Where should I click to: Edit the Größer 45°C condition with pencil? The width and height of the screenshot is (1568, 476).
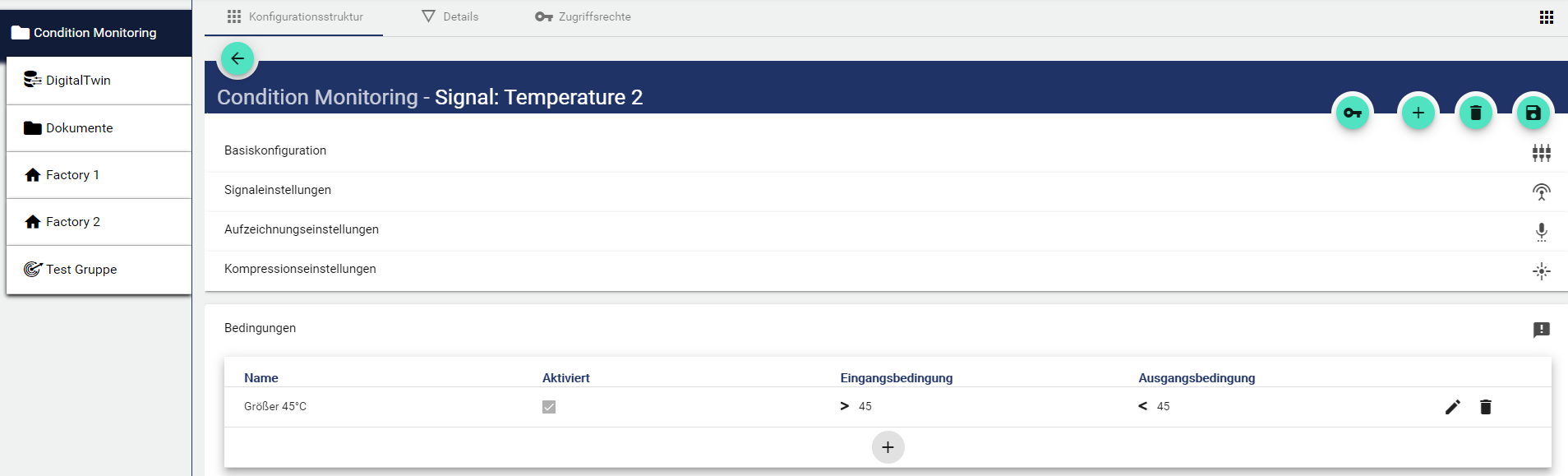point(1452,407)
